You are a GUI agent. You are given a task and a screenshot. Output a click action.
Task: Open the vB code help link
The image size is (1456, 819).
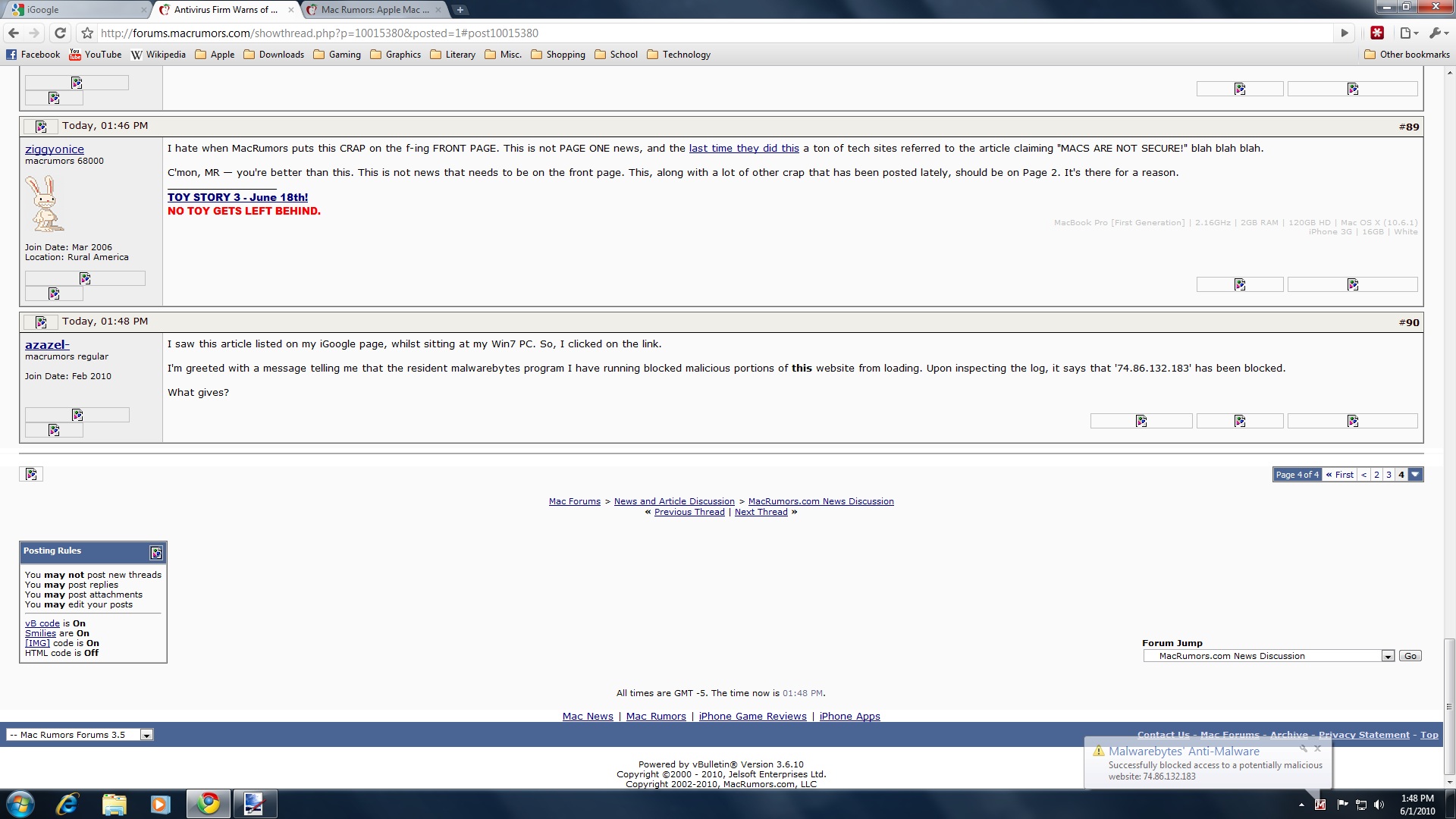click(42, 623)
